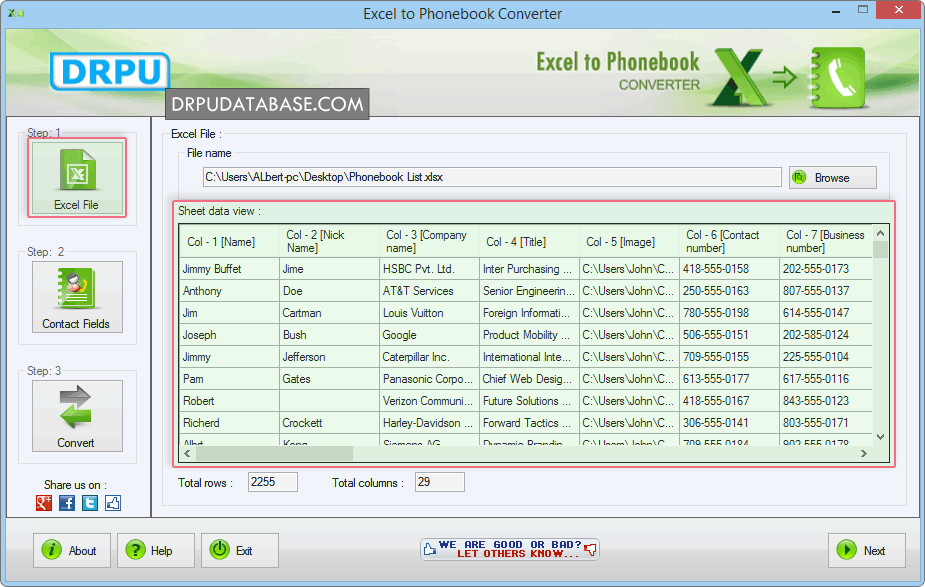Click business number 617-555-0116
This screenshot has width=925, height=587.
tap(826, 379)
